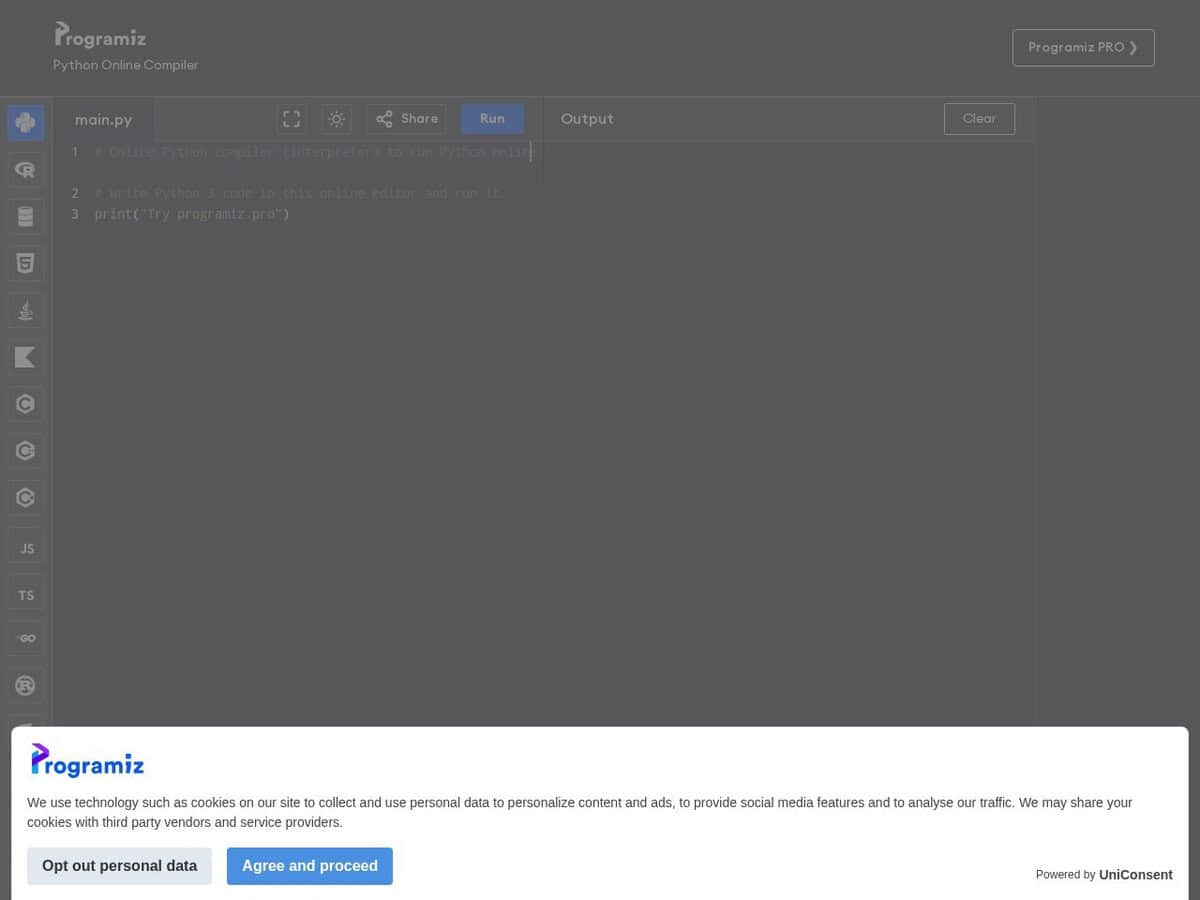
Task: Toggle fullscreen editor mode
Action: (x=292, y=119)
